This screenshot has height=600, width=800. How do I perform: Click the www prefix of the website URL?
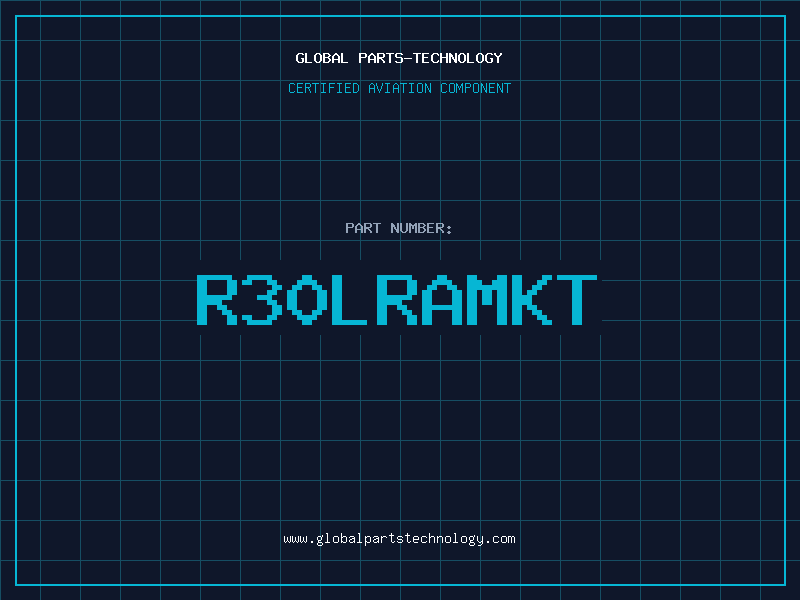(x=295, y=539)
